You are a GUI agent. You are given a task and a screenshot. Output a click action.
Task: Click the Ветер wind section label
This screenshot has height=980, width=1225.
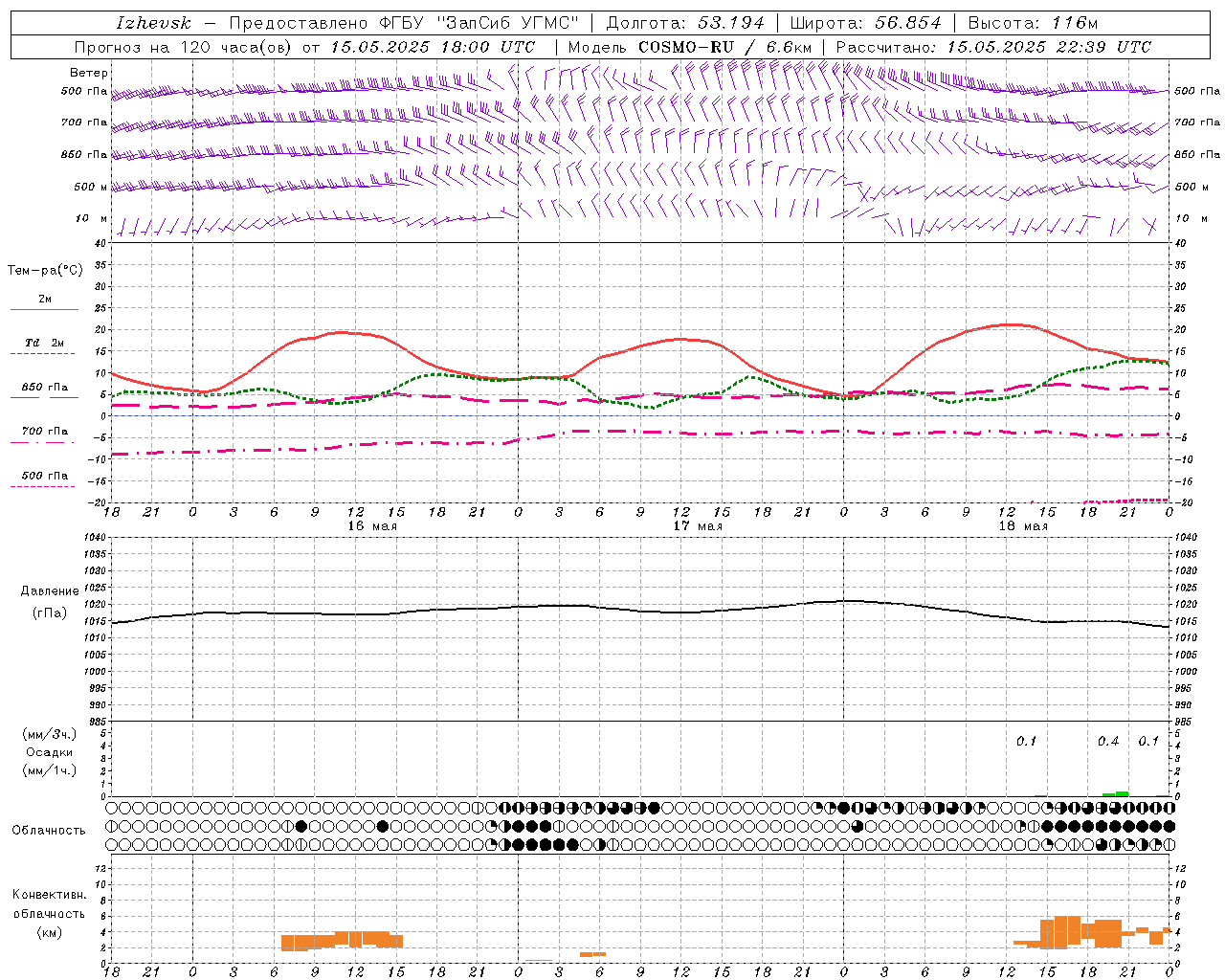coord(89,73)
